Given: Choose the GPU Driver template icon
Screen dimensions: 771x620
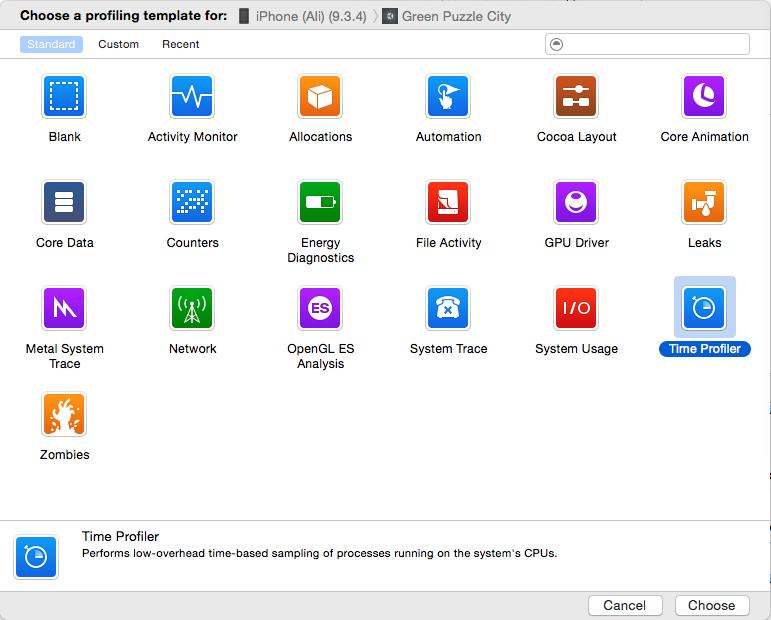Looking at the screenshot, I should tap(576, 202).
